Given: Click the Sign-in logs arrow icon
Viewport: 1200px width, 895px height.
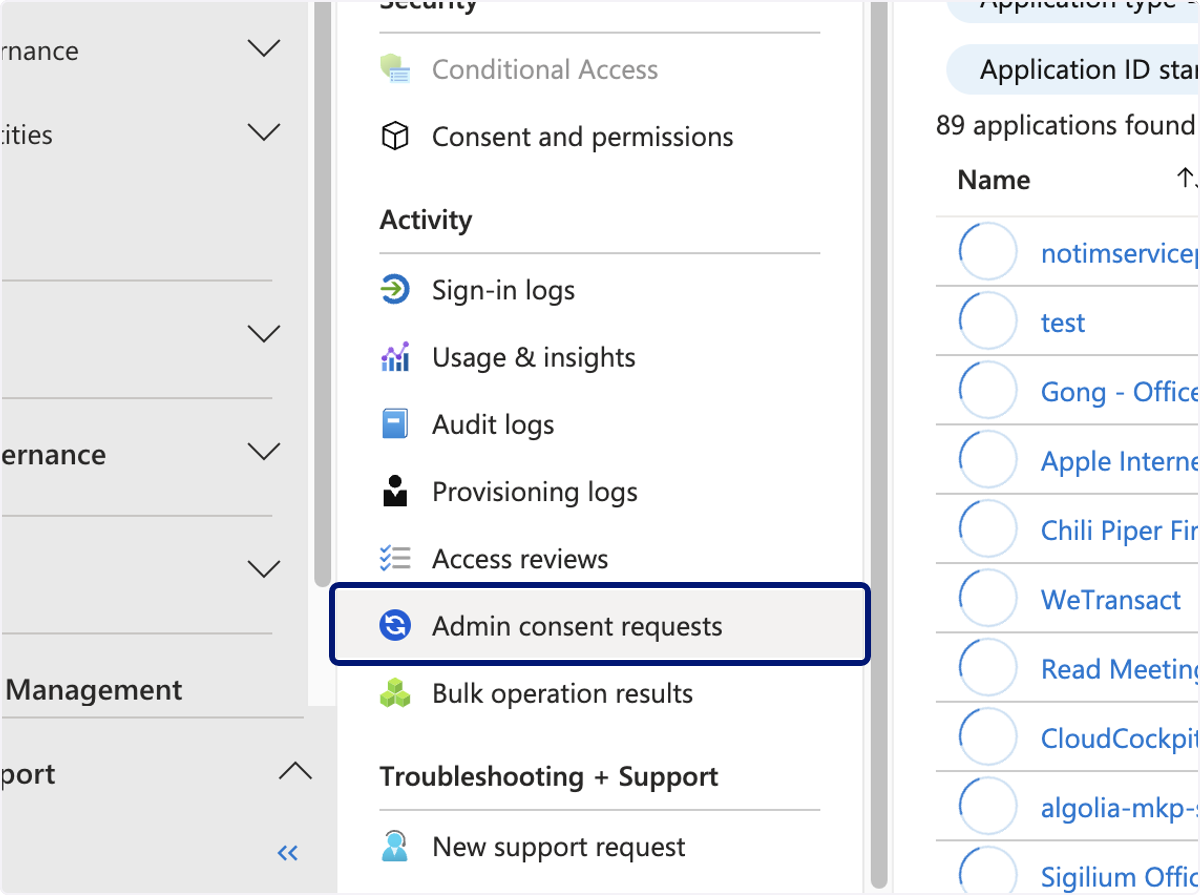Looking at the screenshot, I should tap(396, 291).
